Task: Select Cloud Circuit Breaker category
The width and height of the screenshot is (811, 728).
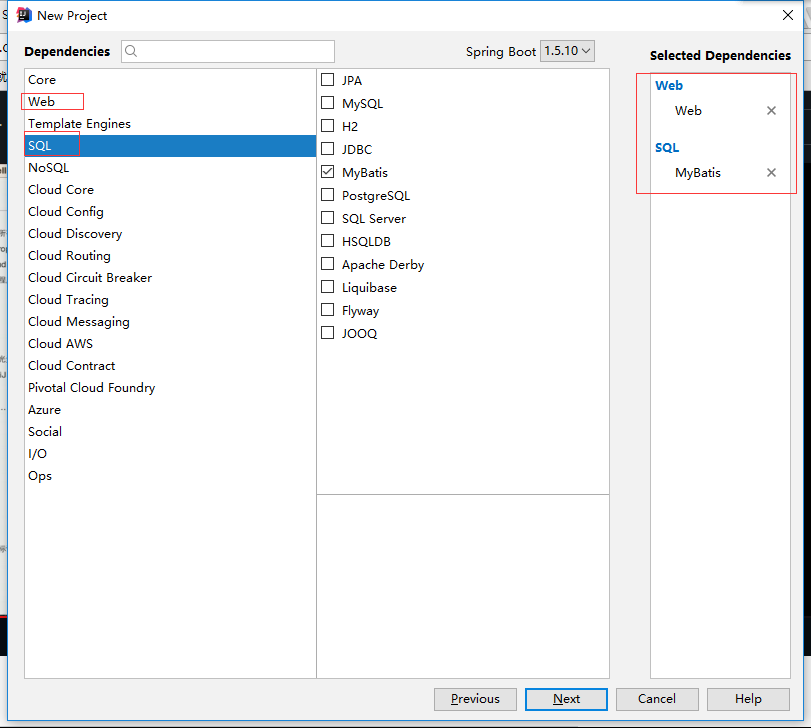Action: 170,278
